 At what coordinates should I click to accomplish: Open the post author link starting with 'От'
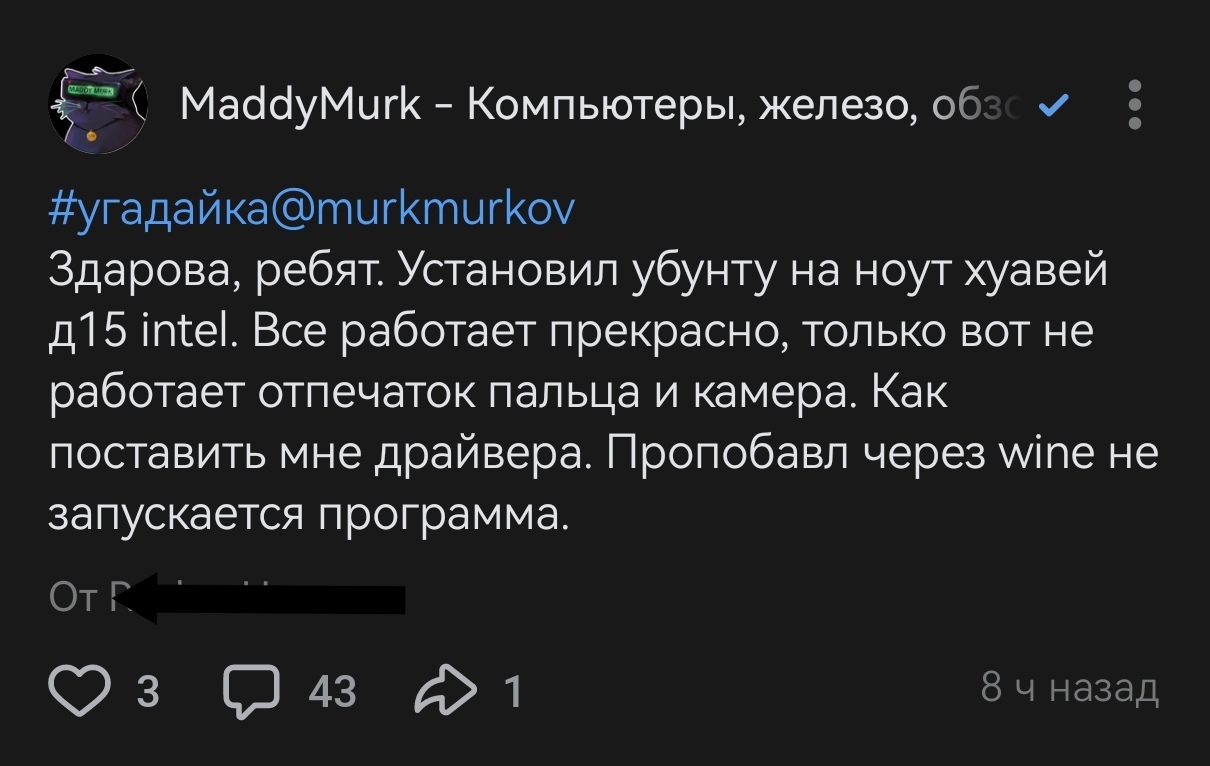tap(74, 597)
